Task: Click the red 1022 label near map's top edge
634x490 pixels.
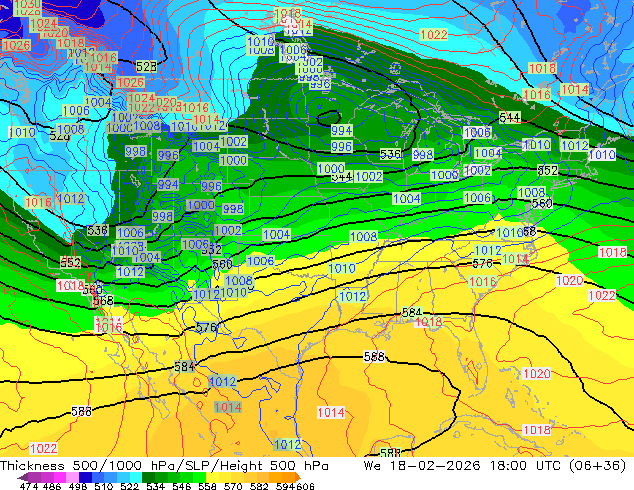Action: [x=434, y=35]
